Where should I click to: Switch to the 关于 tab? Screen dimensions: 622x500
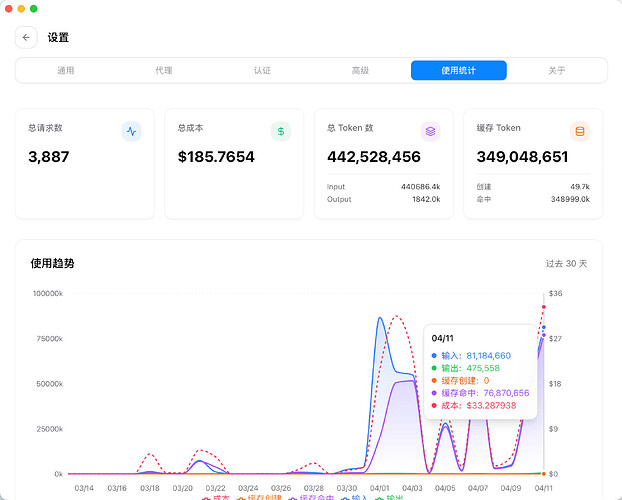(x=557, y=71)
